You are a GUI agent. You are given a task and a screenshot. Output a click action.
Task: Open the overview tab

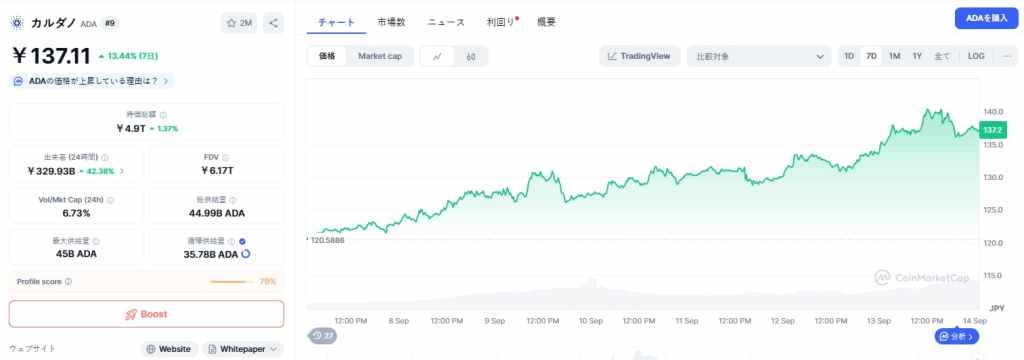click(x=546, y=22)
